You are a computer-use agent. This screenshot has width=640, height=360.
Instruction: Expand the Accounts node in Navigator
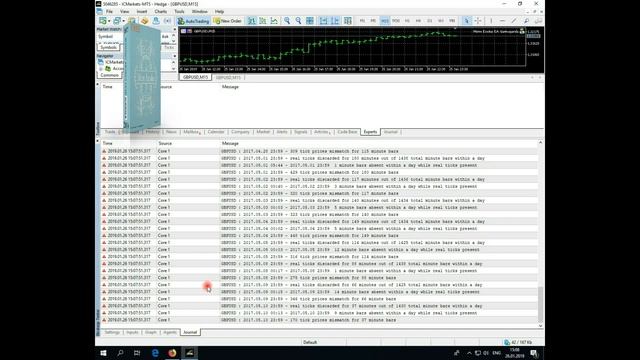pos(101,69)
